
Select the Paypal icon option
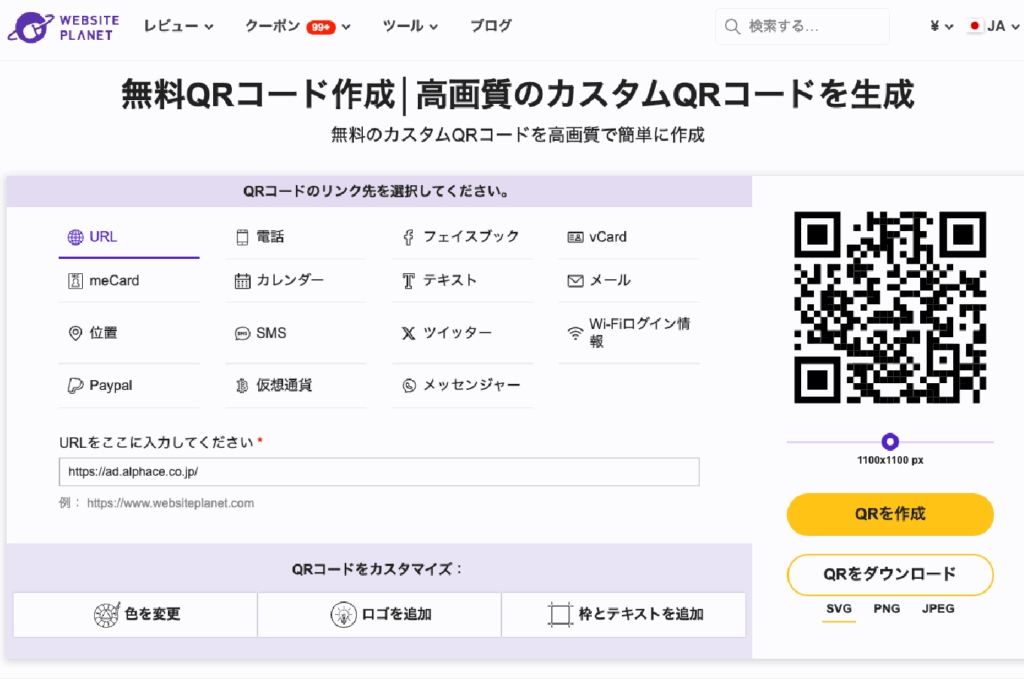pyautogui.click(x=75, y=386)
